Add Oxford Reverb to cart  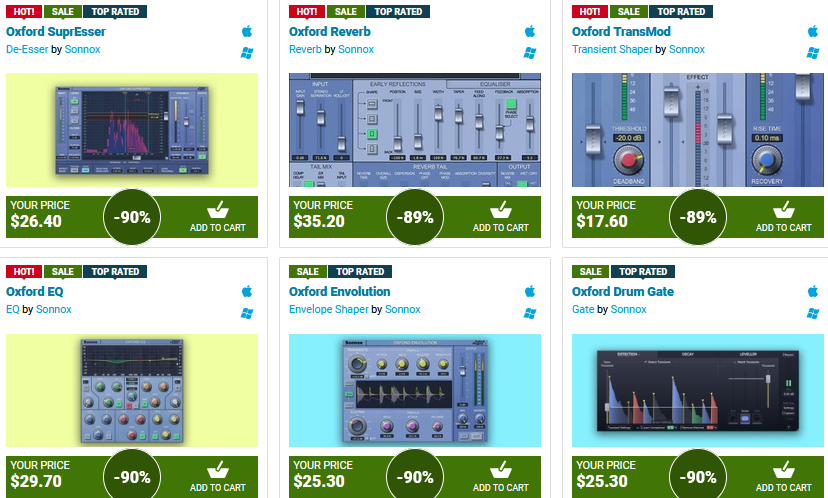[501, 217]
